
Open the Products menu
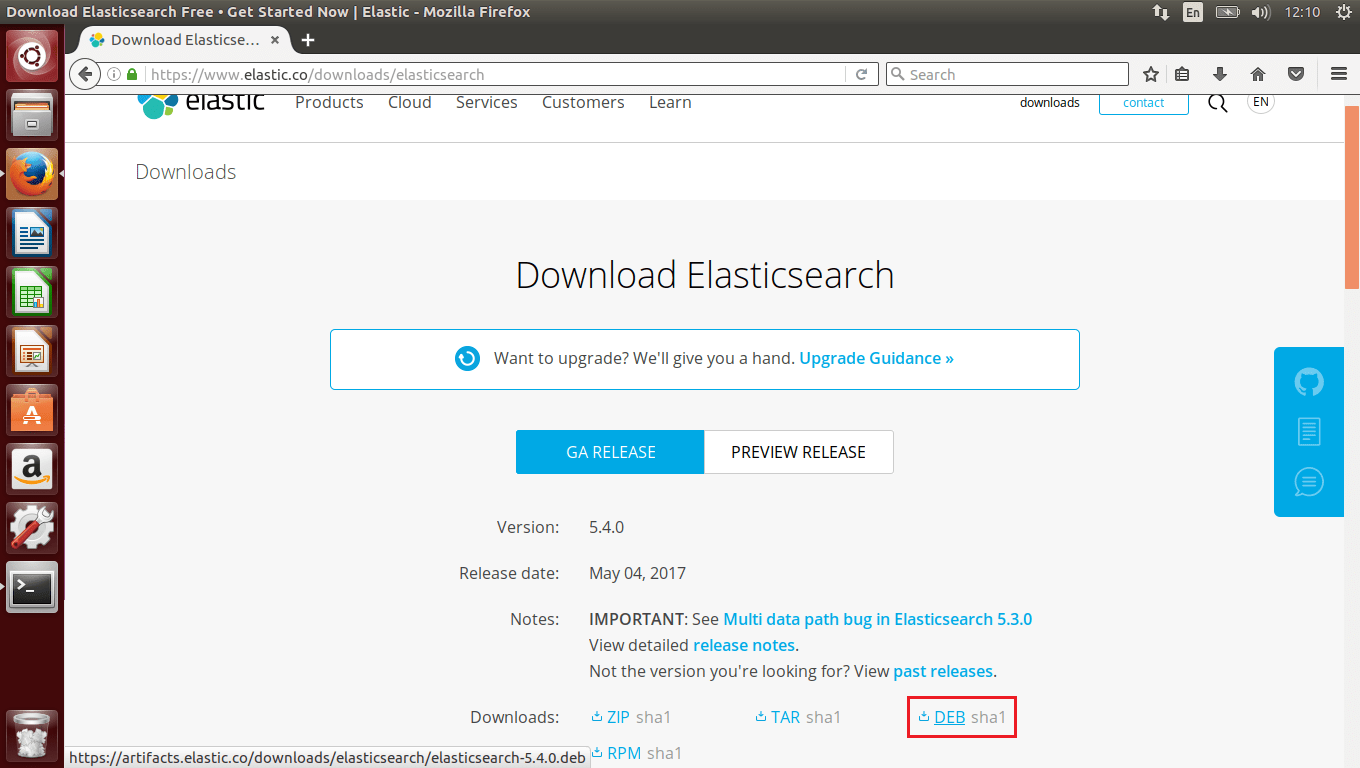(x=328, y=102)
